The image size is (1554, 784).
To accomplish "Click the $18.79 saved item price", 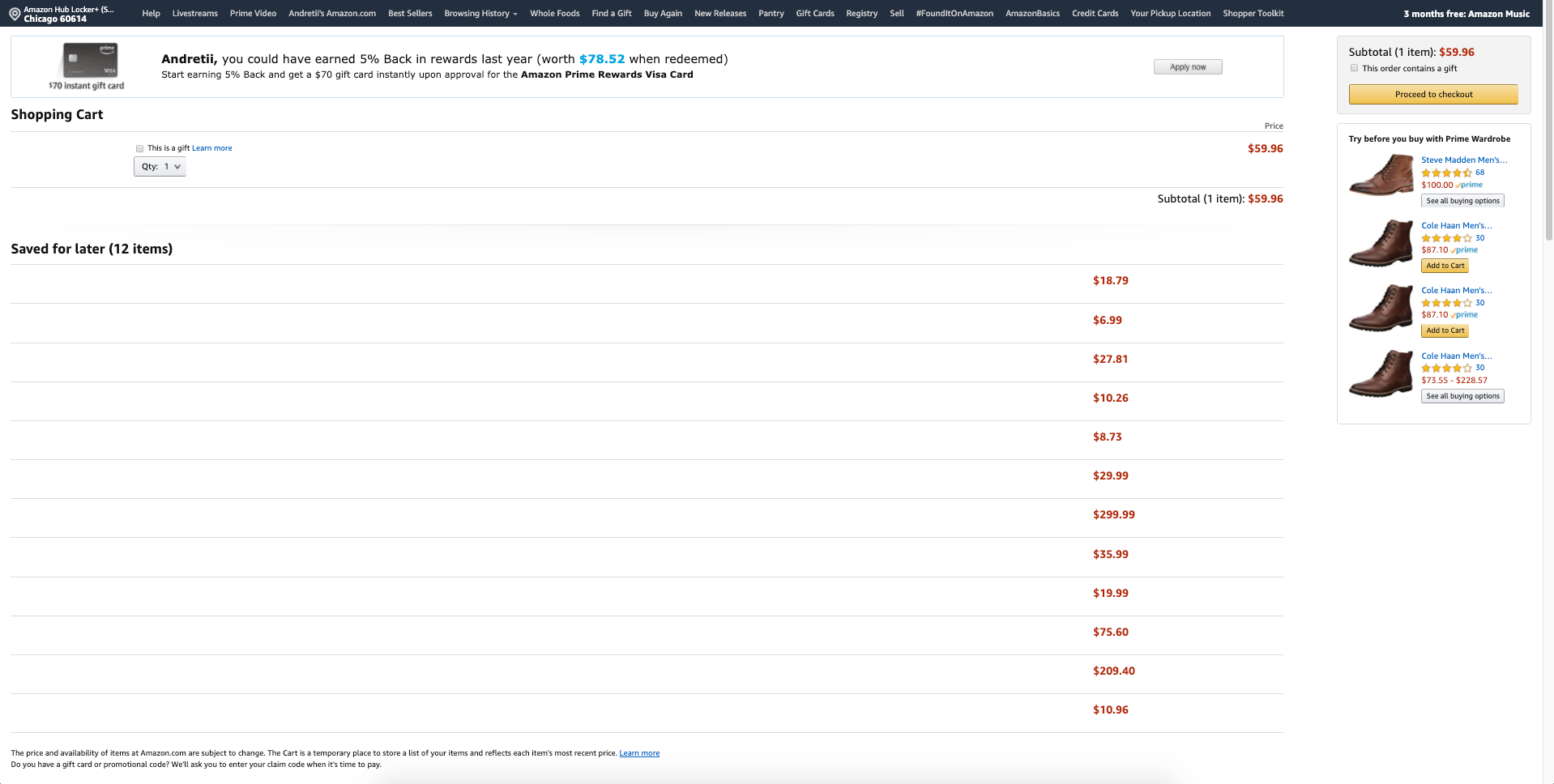I will click(1110, 281).
